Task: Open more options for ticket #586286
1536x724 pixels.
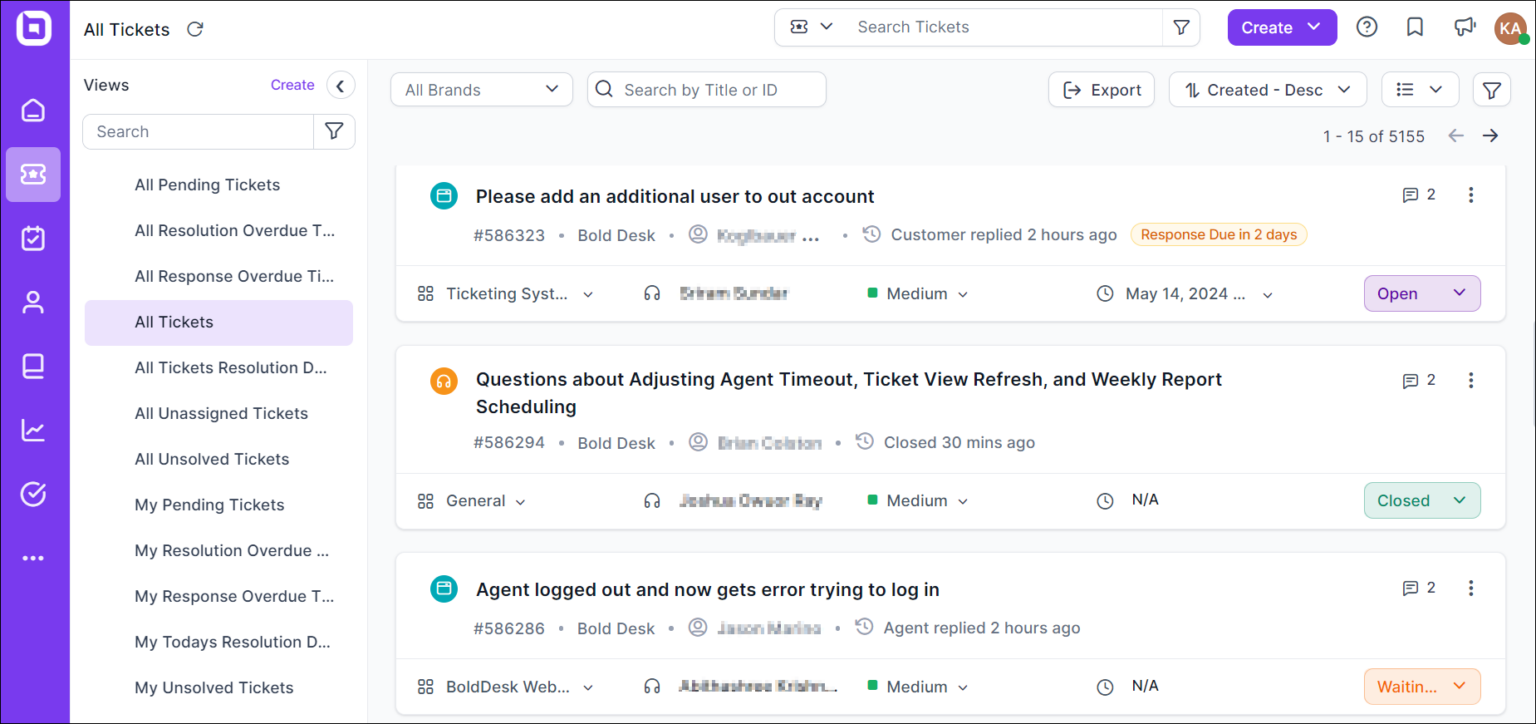Action: point(1470,588)
